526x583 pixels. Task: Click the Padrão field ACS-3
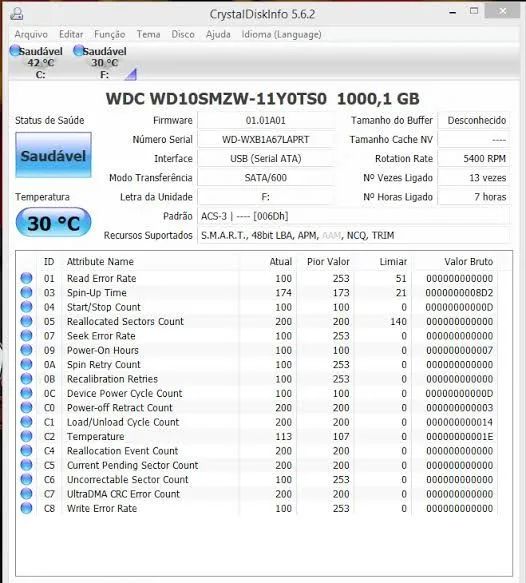click(x=354, y=216)
